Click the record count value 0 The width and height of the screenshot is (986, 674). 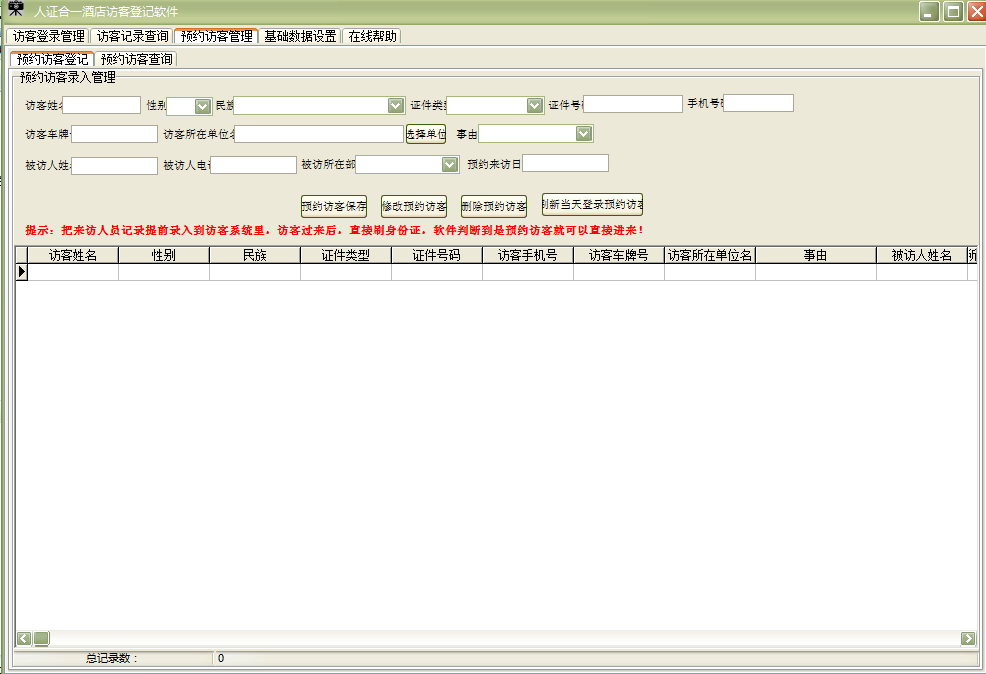[221, 658]
